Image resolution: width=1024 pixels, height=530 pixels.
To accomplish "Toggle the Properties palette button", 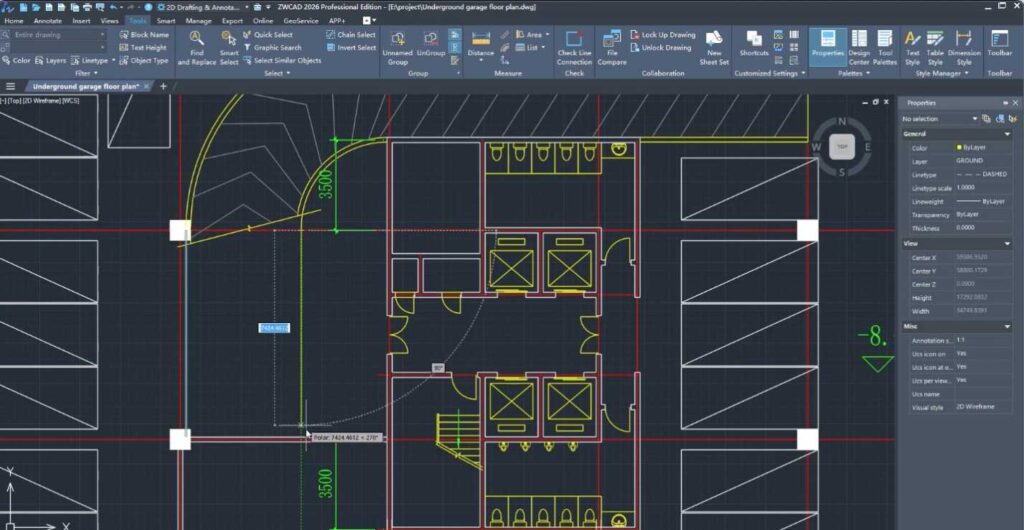I will [827, 45].
